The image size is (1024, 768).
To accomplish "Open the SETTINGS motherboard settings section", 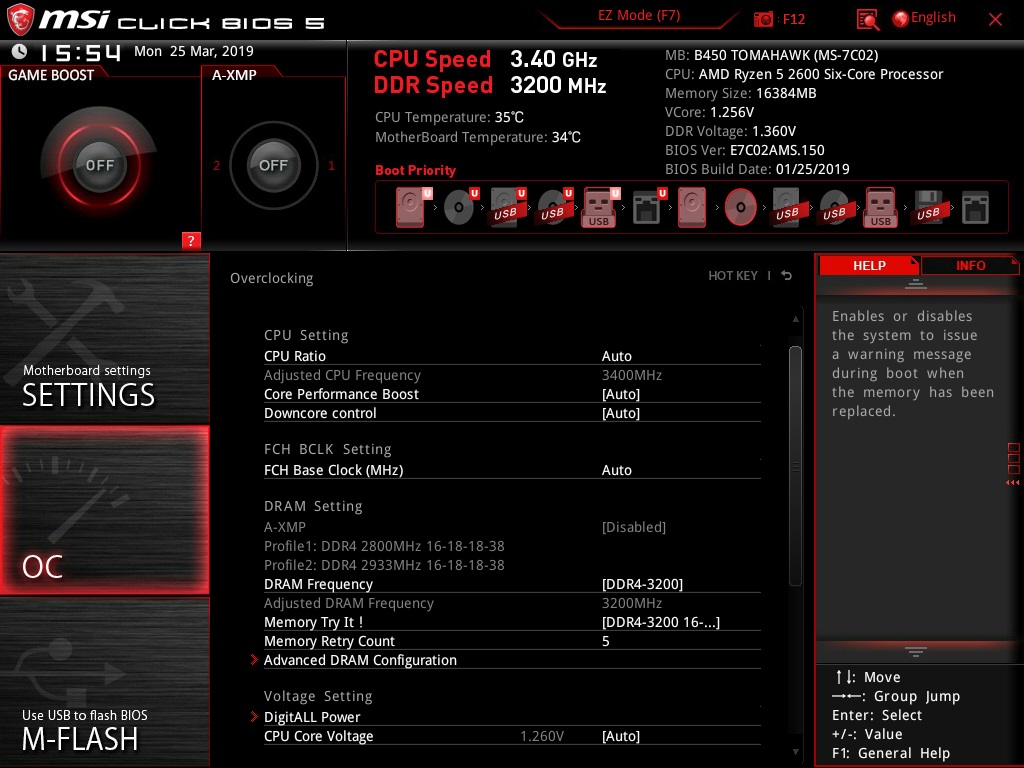I will tap(104, 338).
